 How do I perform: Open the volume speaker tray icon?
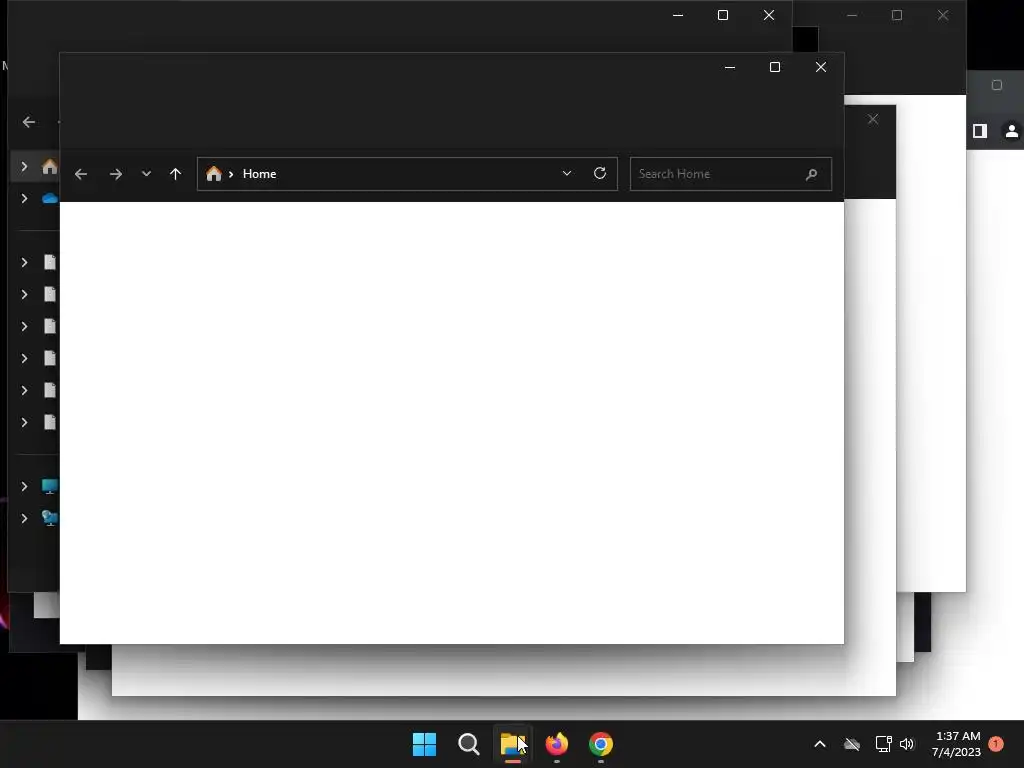[x=906, y=744]
